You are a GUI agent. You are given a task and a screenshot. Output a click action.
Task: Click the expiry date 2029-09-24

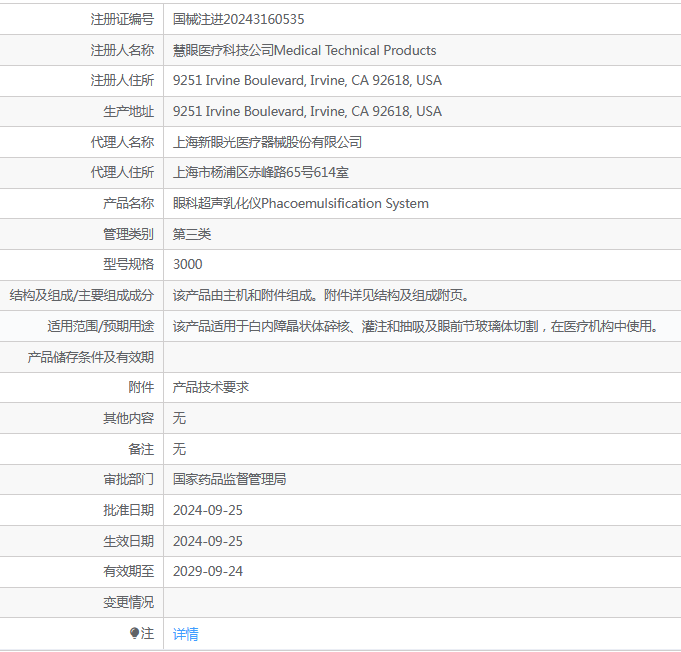pos(208,571)
